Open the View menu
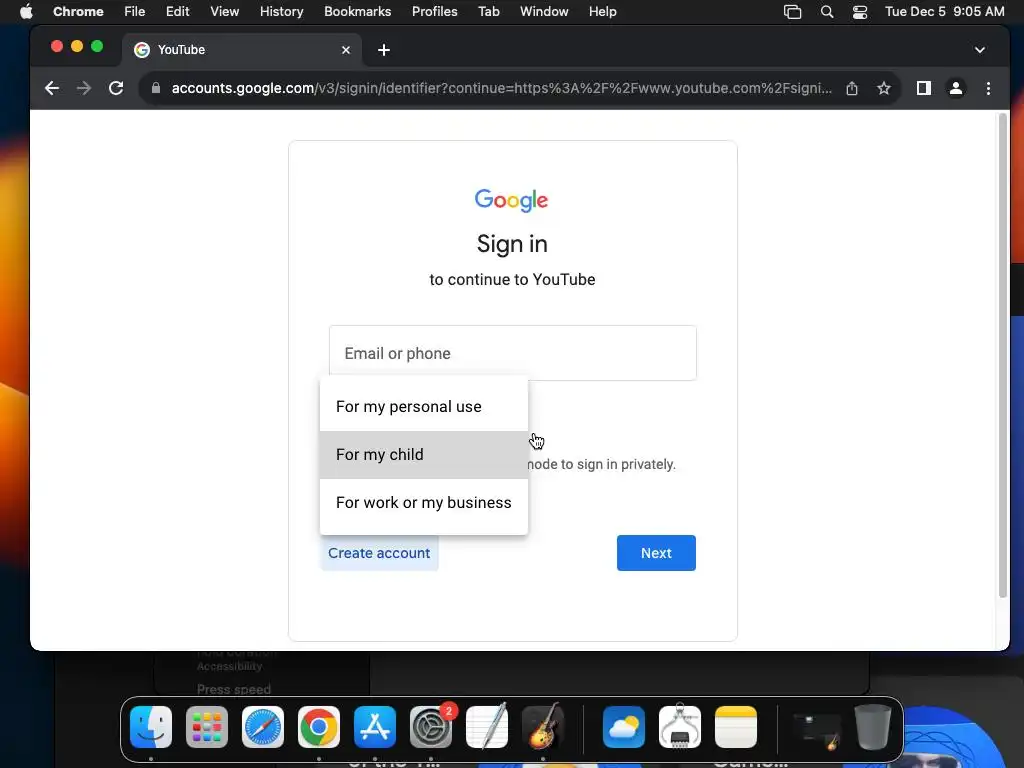This screenshot has height=768, width=1024. pyautogui.click(x=225, y=11)
